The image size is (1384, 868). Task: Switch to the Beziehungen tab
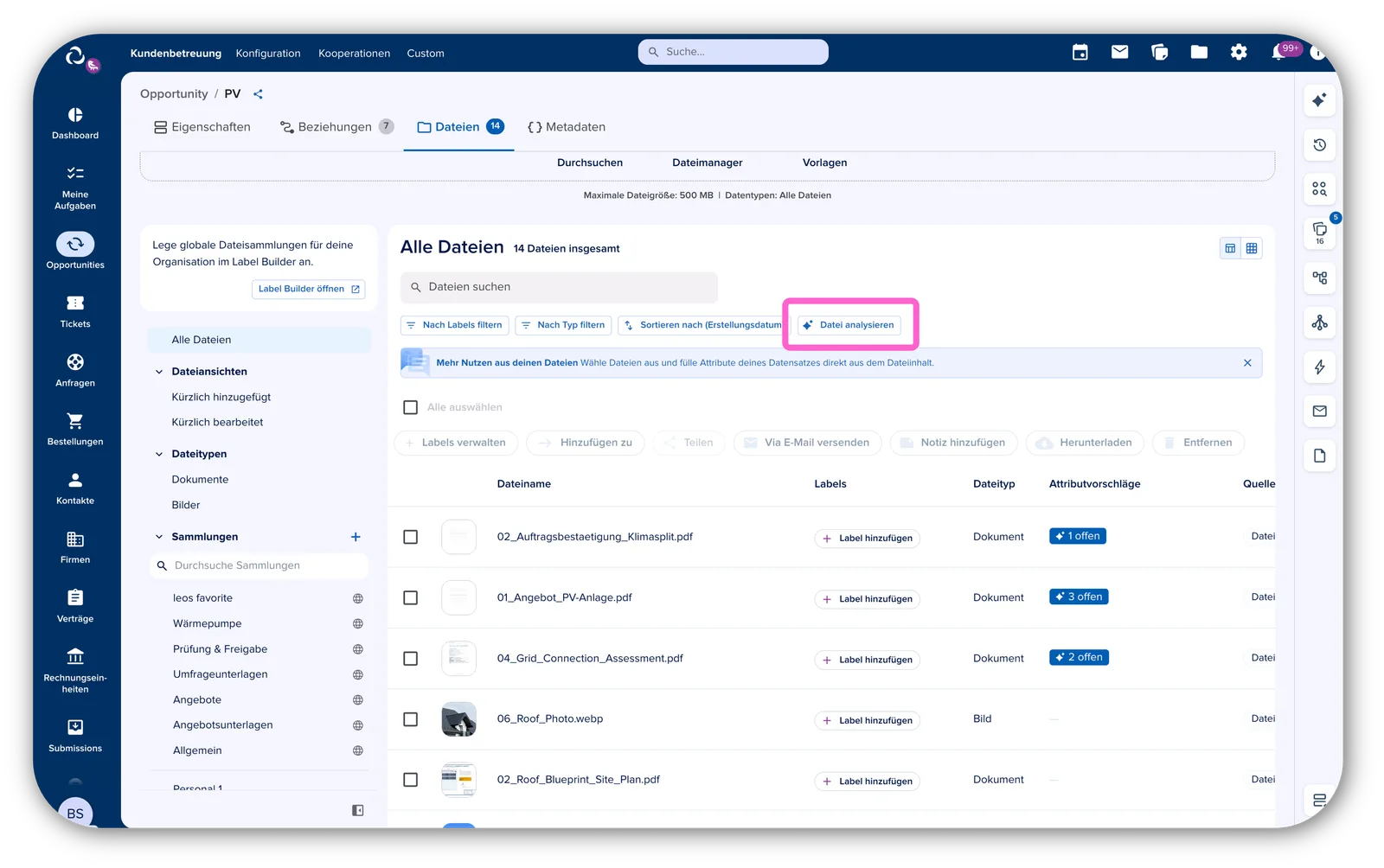pyautogui.click(x=336, y=127)
